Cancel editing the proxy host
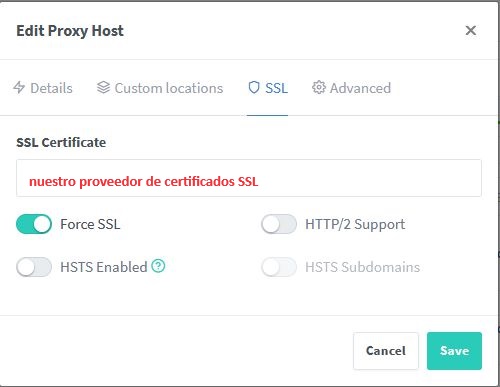The height and width of the screenshot is (387, 500). tap(386, 351)
